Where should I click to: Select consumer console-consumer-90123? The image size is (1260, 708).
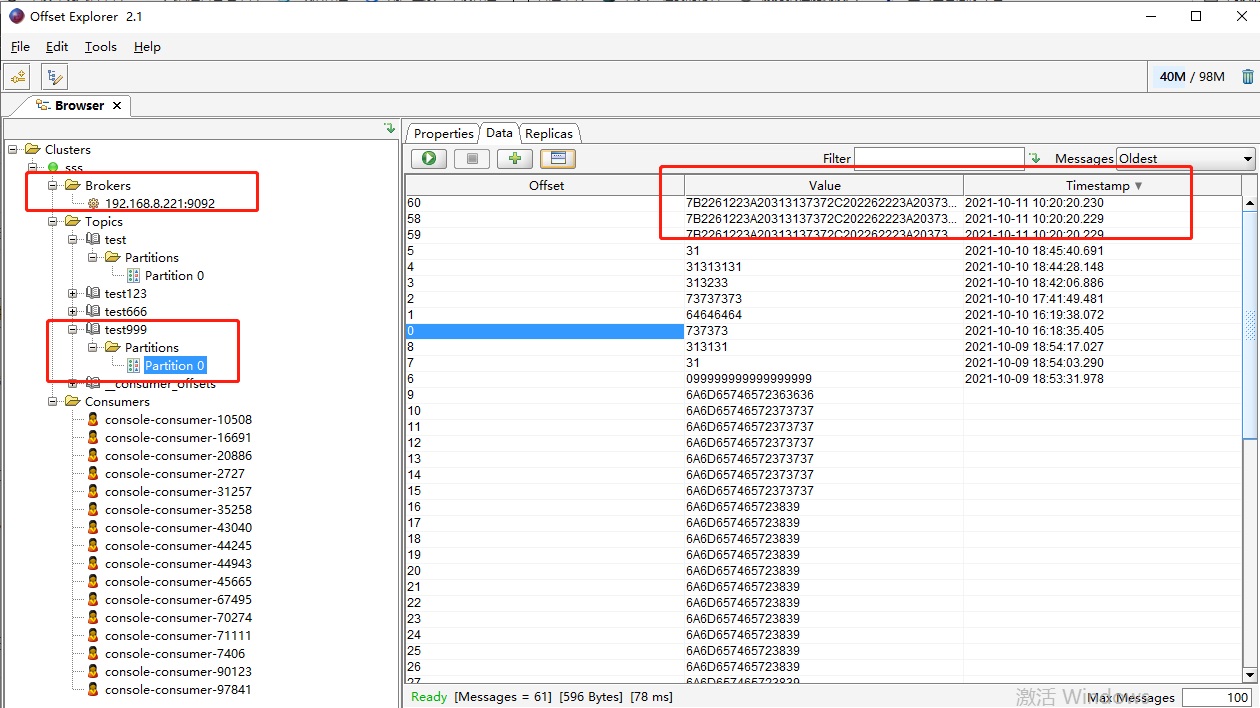click(x=178, y=671)
